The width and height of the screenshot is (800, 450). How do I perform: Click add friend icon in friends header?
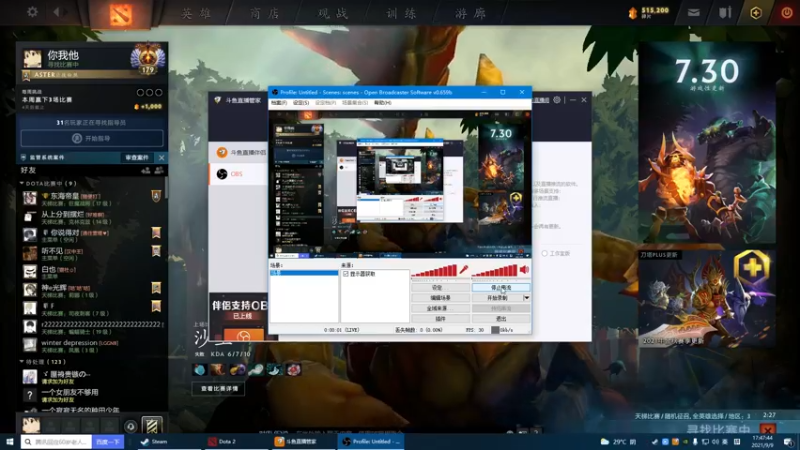[x=145, y=170]
